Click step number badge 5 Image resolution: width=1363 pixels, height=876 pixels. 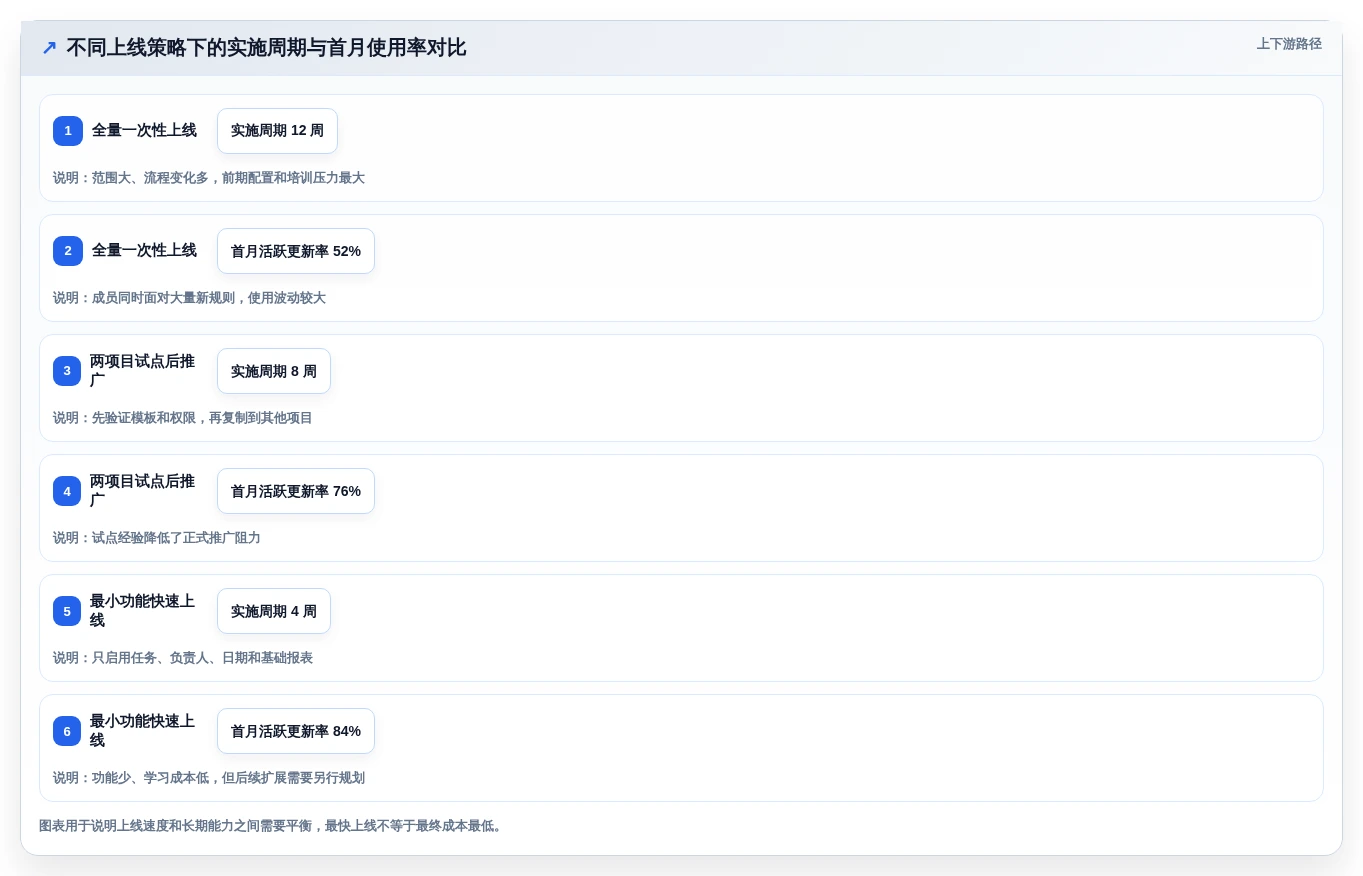67,611
